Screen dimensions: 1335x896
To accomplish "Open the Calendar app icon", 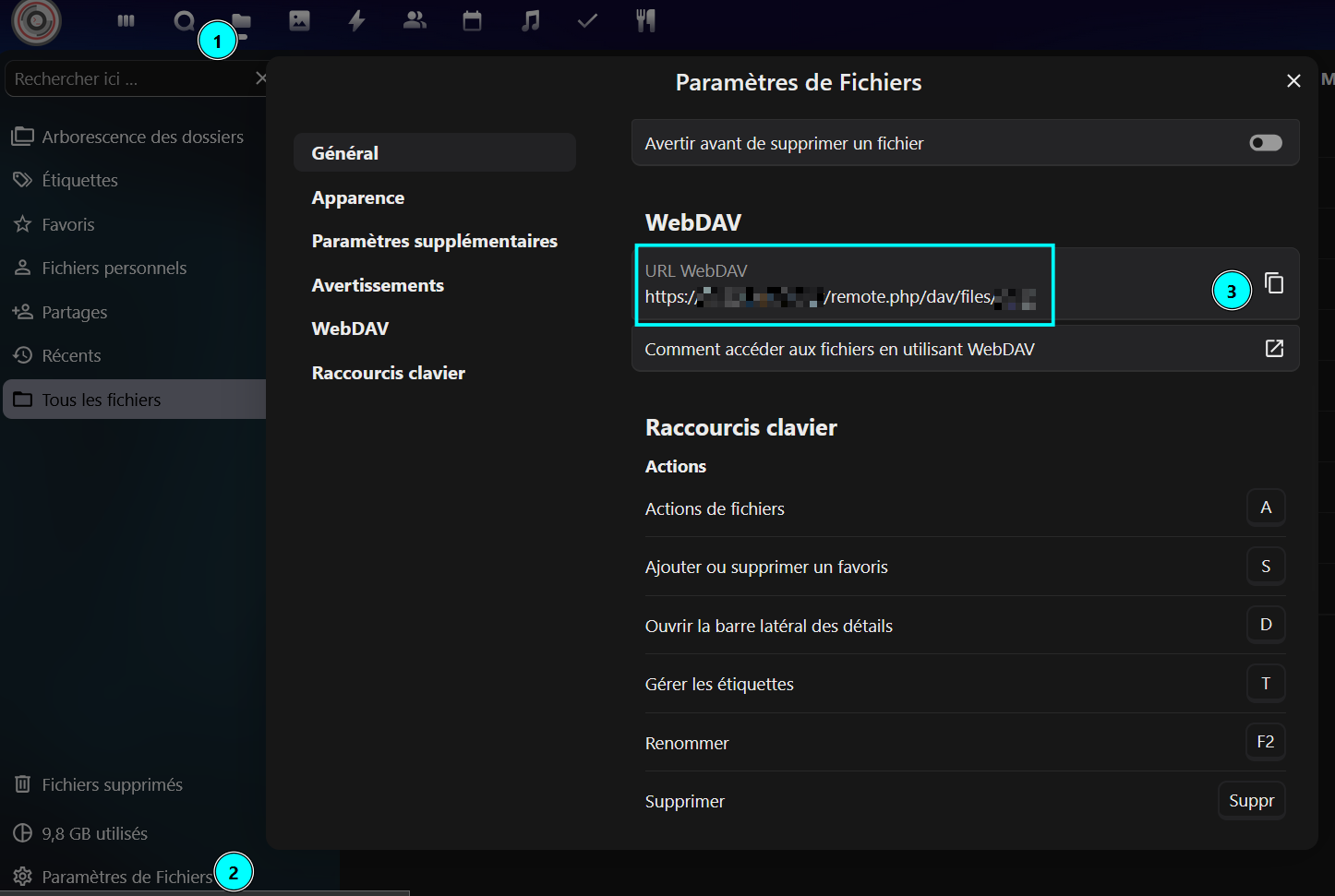I will pyautogui.click(x=472, y=20).
